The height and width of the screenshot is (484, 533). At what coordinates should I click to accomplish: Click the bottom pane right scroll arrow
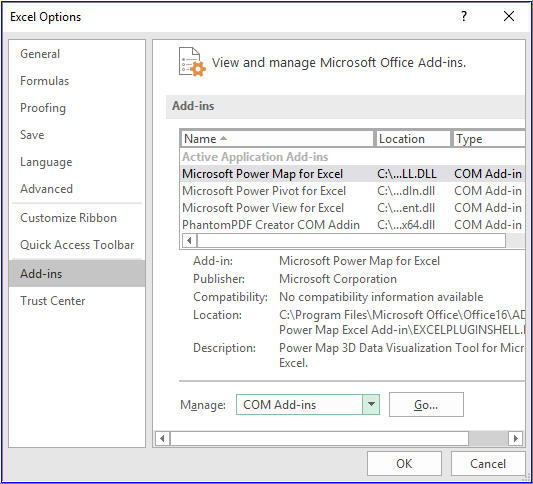515,438
